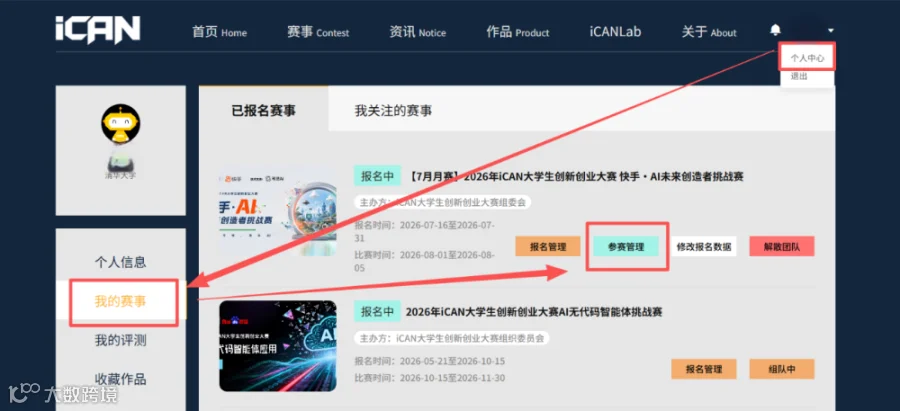Open 赛事 Contest menu
Viewport: 900px width, 411px height.
(318, 32)
